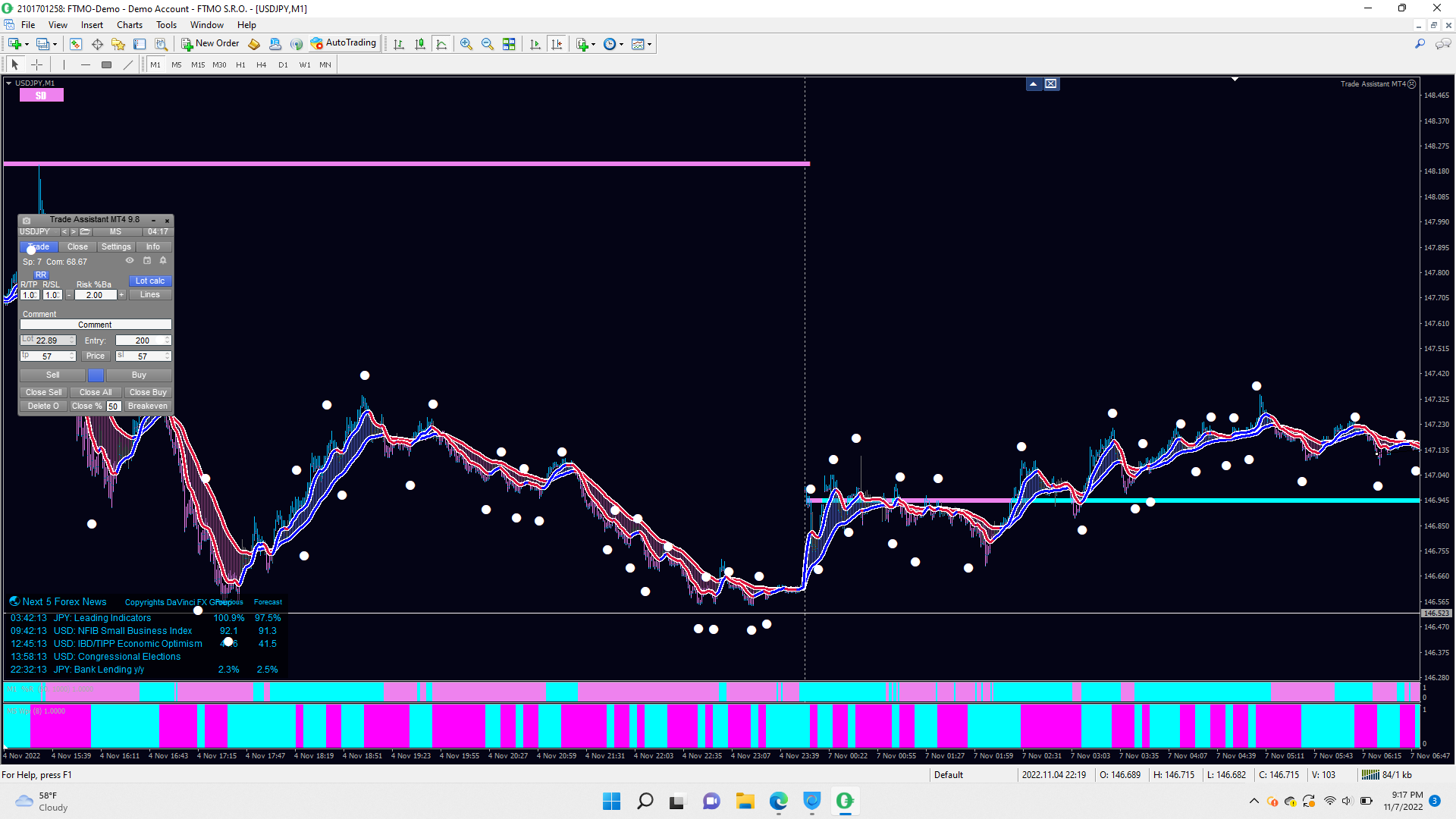This screenshot has height=819, width=1456.
Task: Toggle the AutoTrading button
Action: click(x=344, y=43)
